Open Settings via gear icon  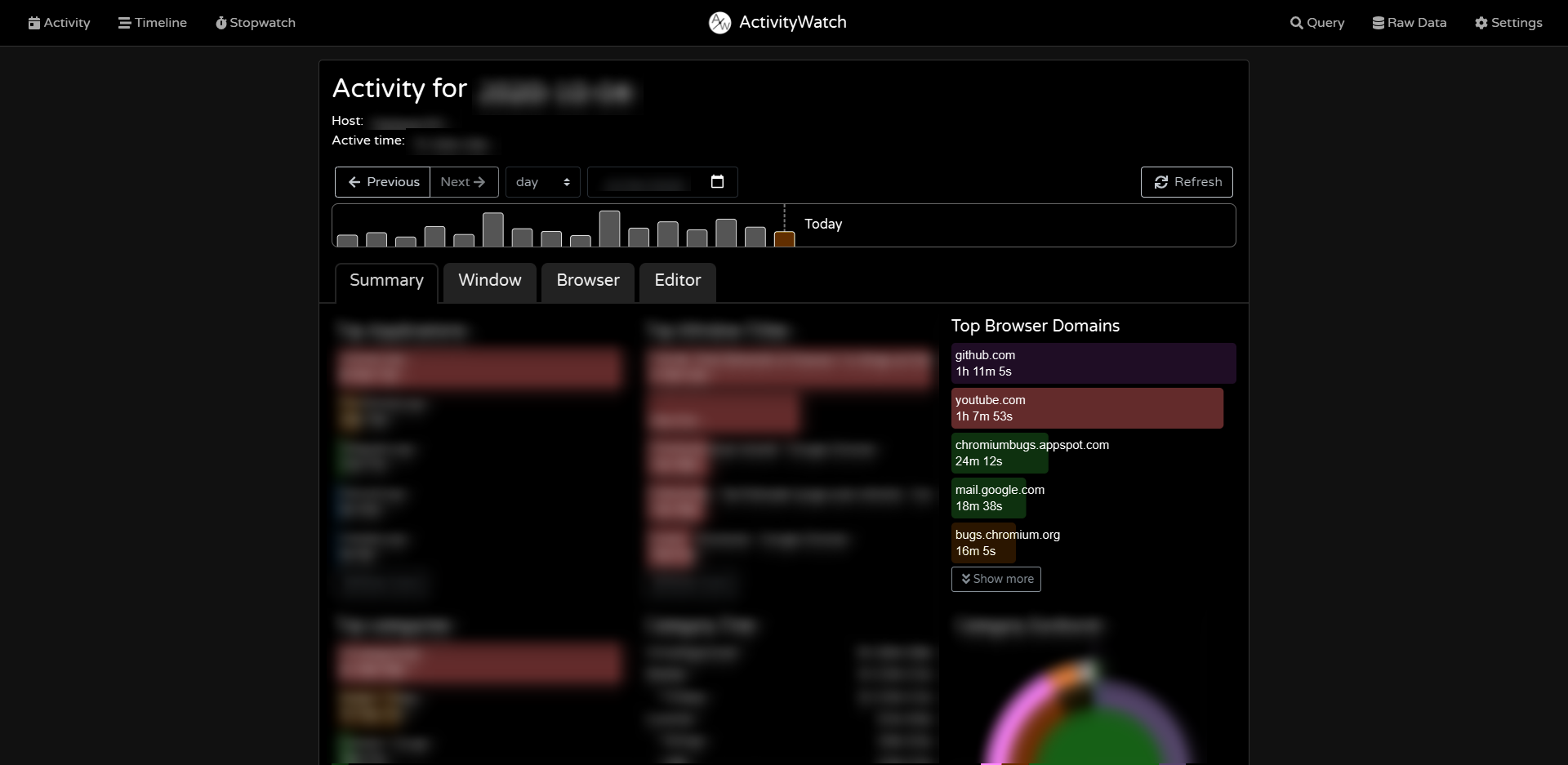tap(1481, 23)
